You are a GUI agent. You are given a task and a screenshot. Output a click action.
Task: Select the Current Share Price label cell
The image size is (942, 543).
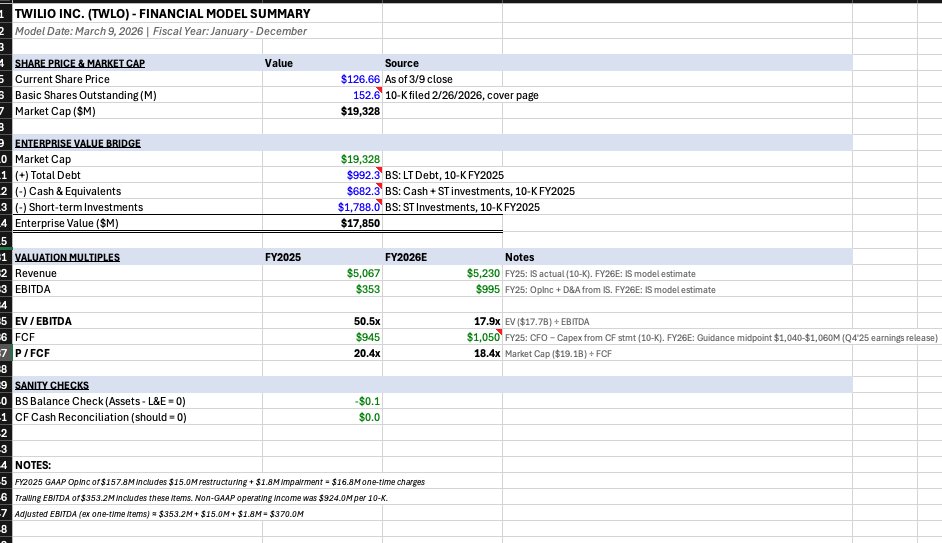pyautogui.click(x=62, y=79)
